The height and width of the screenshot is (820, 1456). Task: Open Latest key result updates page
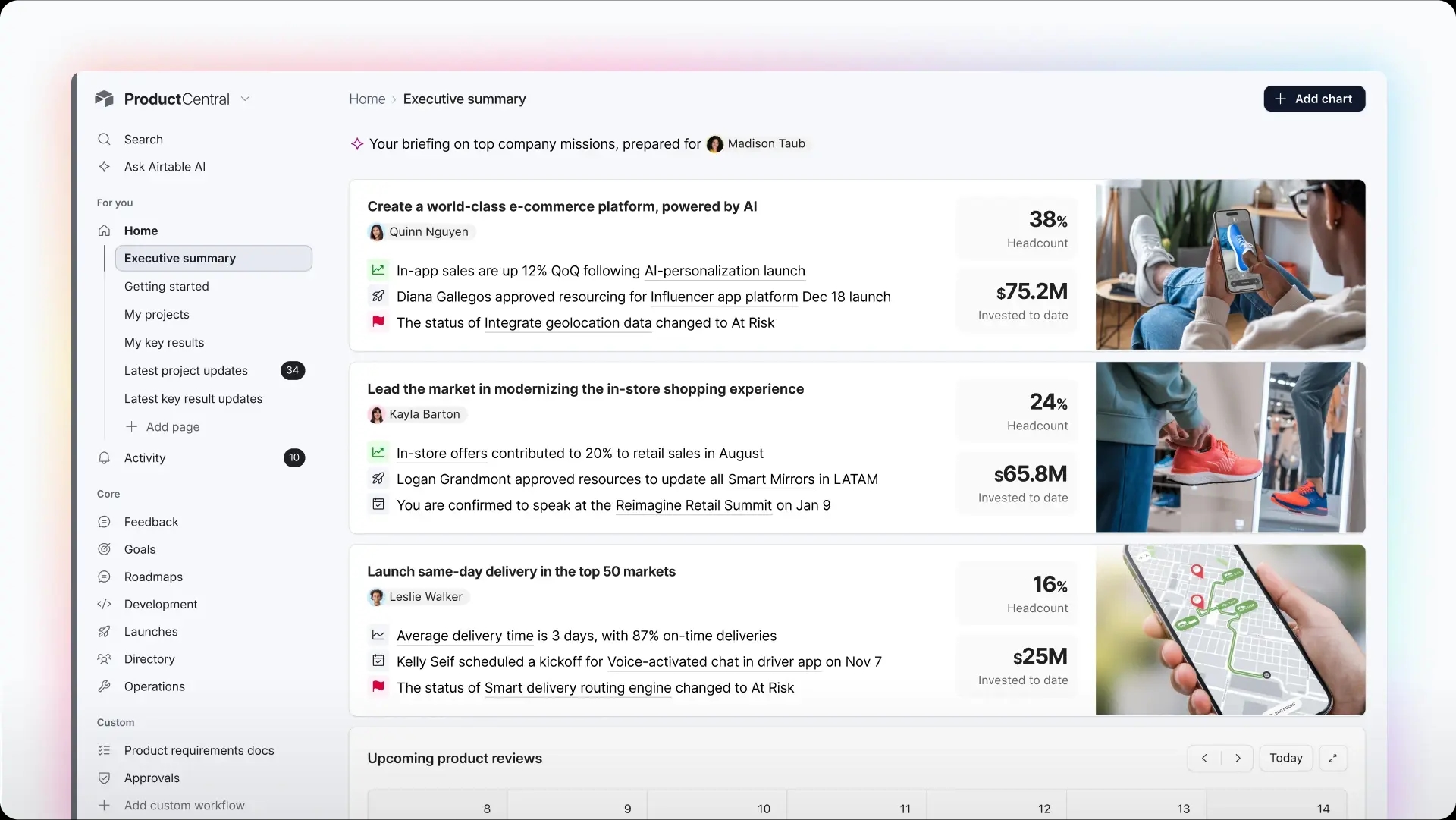pyautogui.click(x=193, y=398)
